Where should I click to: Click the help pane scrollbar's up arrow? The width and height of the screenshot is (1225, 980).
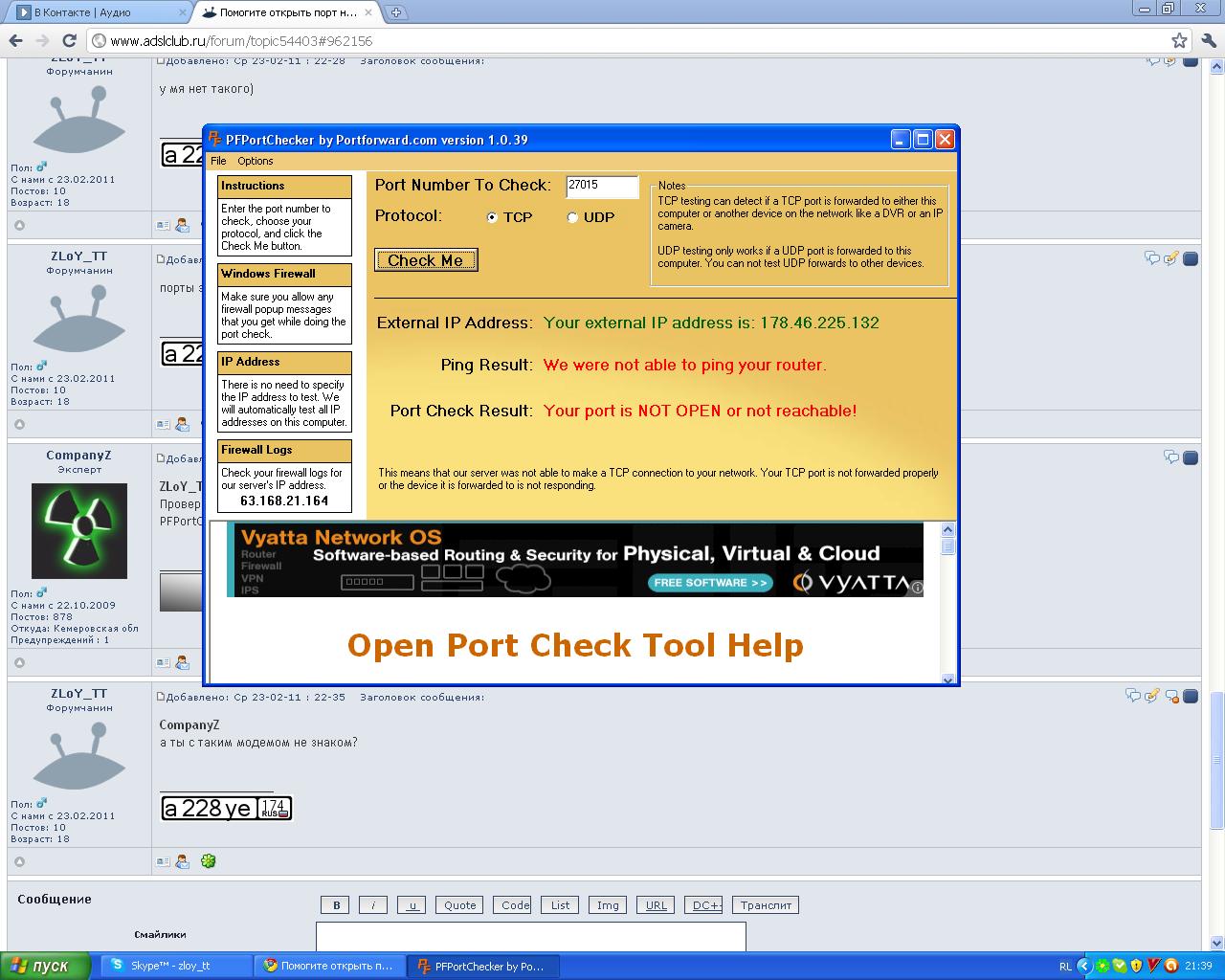point(948,529)
